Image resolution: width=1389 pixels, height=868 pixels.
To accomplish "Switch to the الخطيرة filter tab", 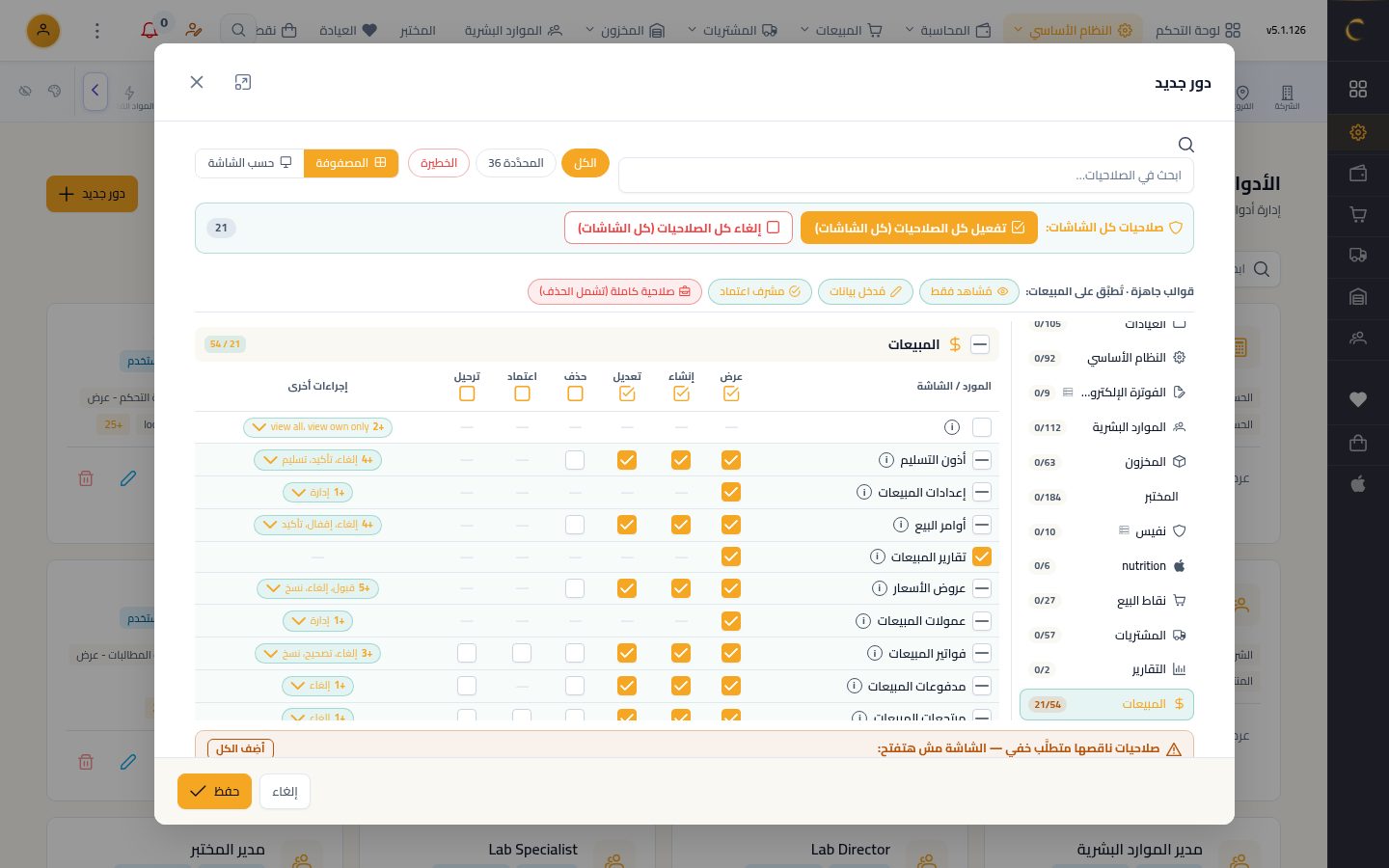I will [439, 163].
